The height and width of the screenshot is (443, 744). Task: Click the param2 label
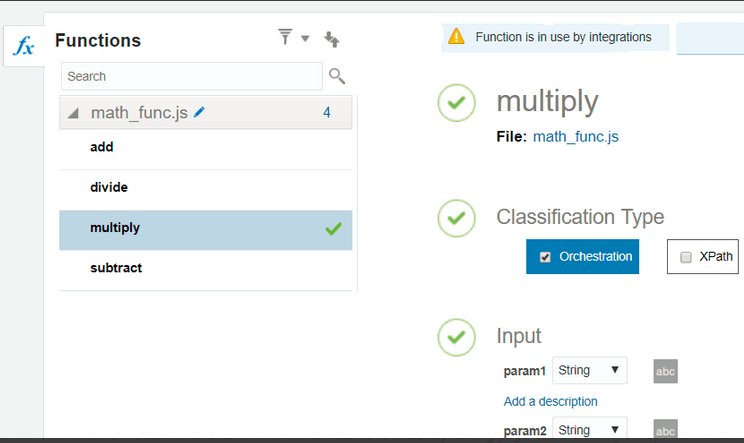525,431
